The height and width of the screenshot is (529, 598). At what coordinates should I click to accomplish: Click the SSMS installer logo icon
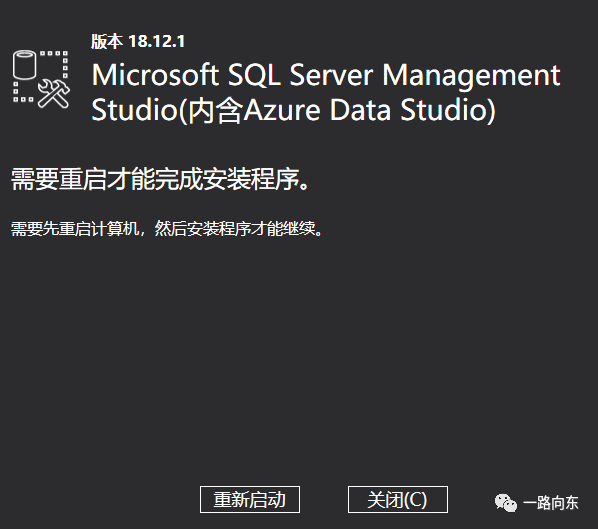point(41,79)
